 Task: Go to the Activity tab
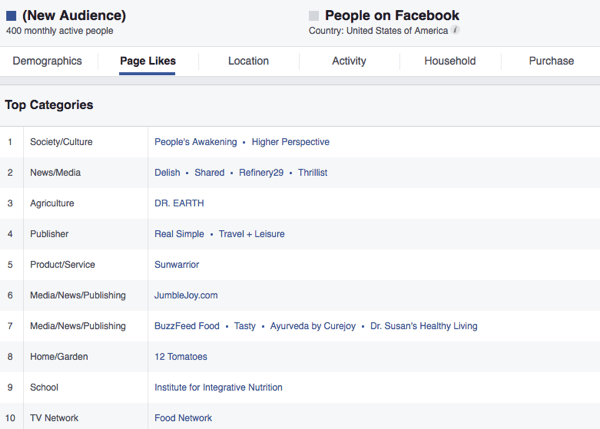point(349,61)
